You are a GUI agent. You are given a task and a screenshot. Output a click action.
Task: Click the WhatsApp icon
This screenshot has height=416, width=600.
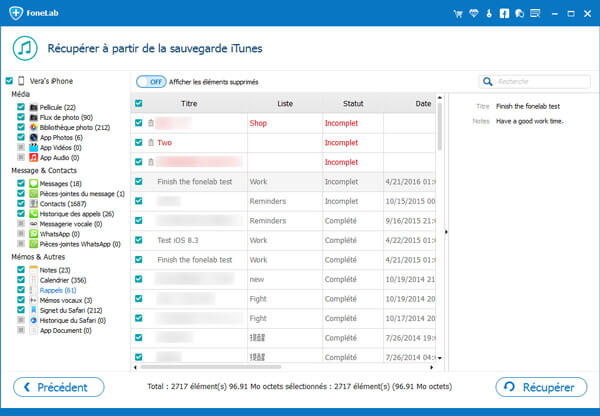pos(34,234)
